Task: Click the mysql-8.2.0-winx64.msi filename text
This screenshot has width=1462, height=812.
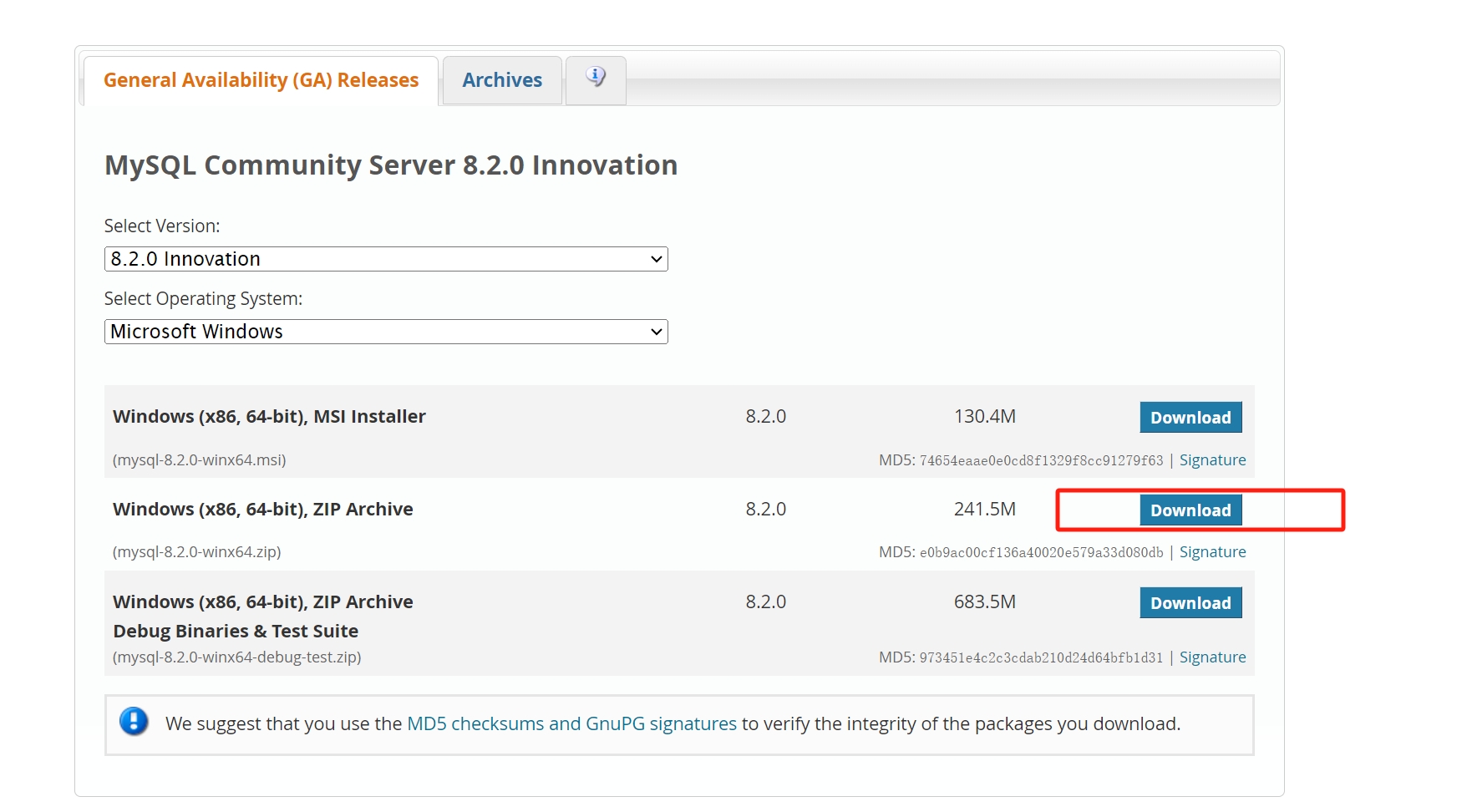Action: [x=200, y=460]
